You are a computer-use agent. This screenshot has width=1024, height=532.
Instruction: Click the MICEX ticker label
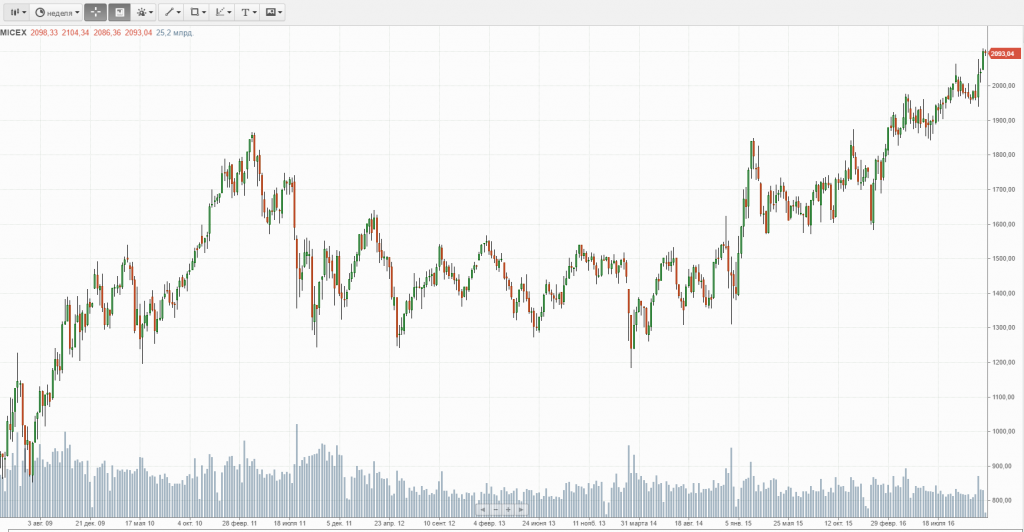(13, 33)
